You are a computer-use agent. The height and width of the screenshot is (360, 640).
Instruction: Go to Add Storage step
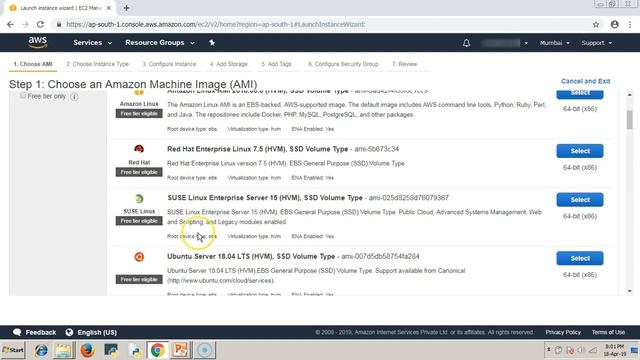(229, 64)
